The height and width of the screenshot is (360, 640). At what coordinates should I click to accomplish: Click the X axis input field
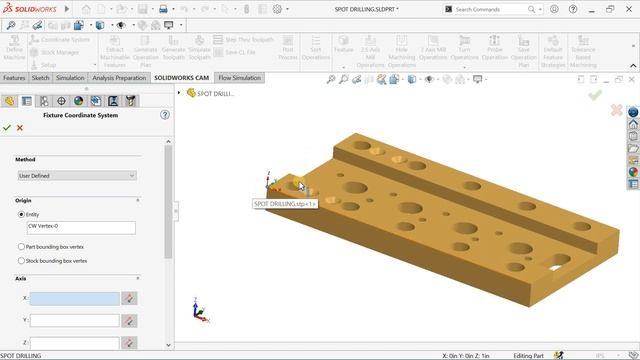[75, 298]
